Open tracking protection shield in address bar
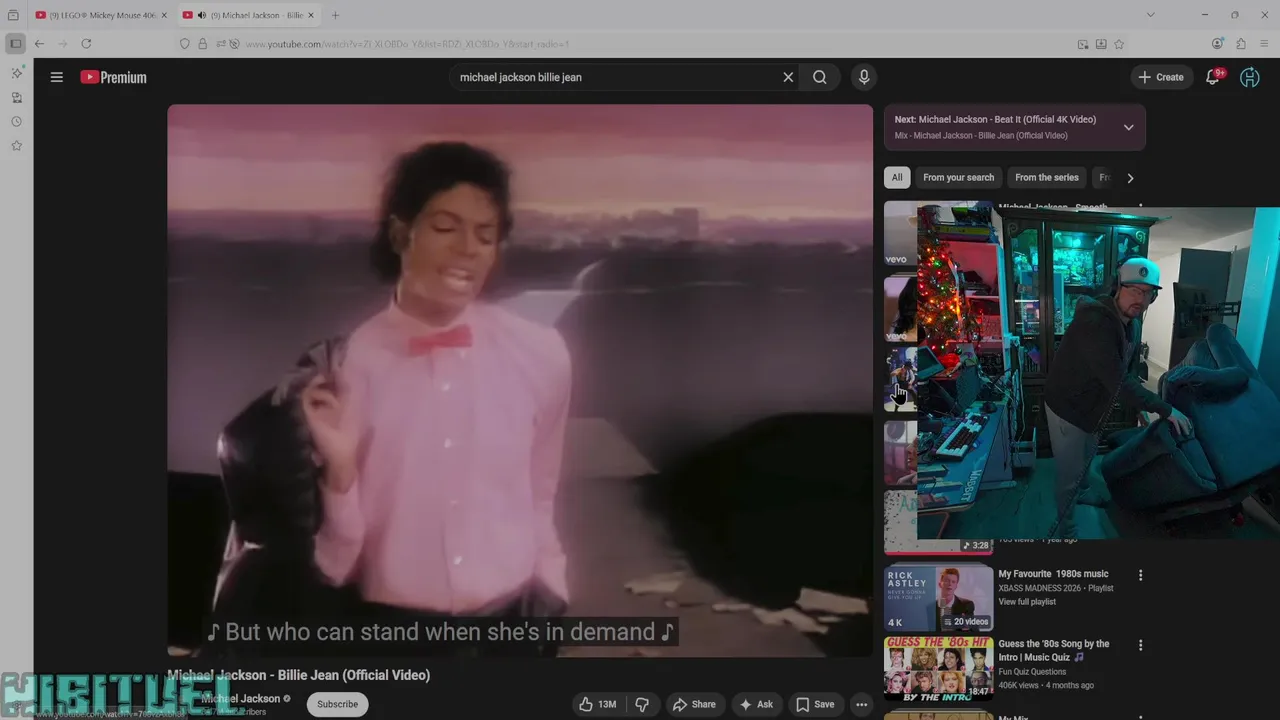 point(184,44)
